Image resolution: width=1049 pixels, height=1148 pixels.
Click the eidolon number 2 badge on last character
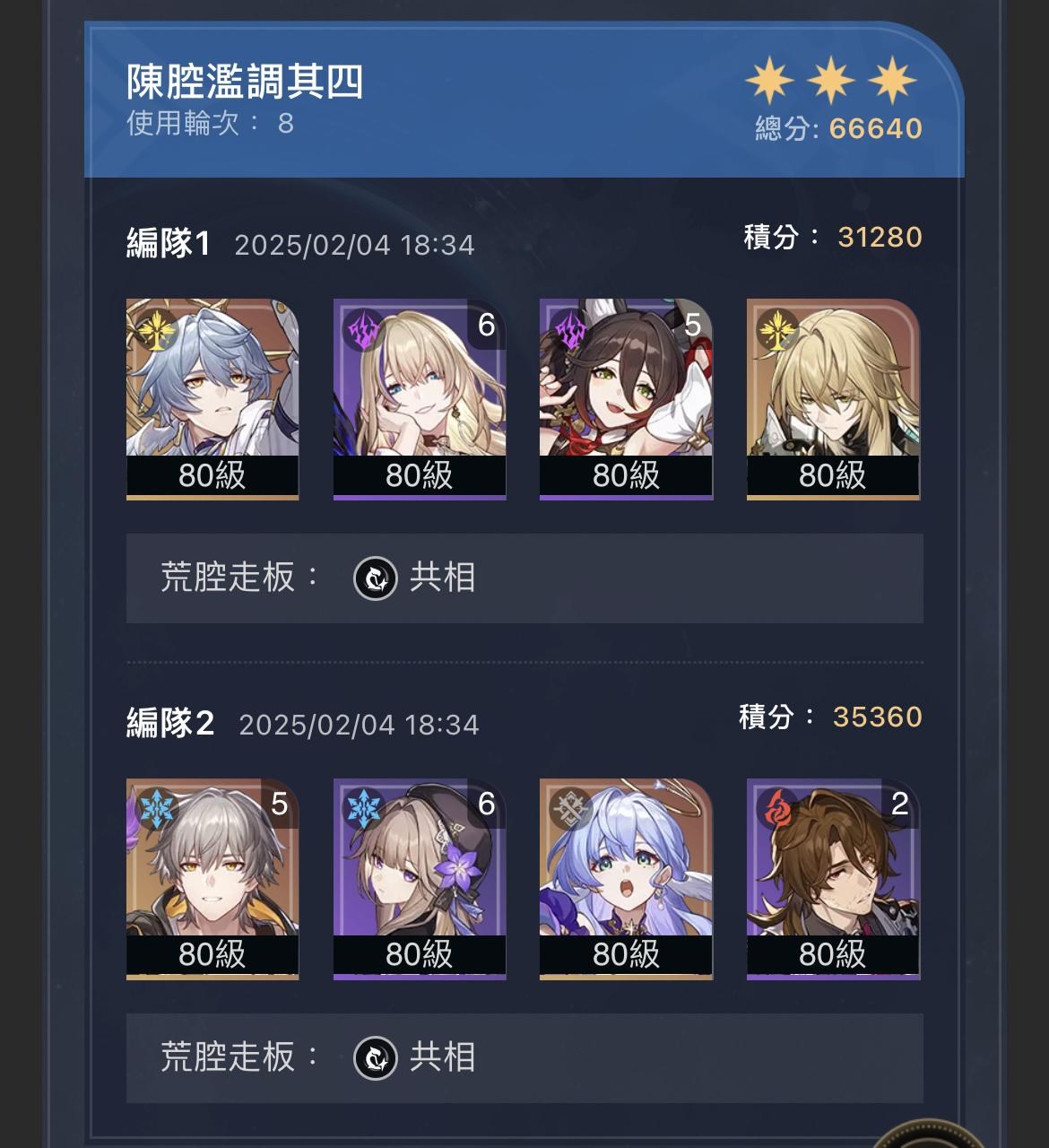[900, 804]
